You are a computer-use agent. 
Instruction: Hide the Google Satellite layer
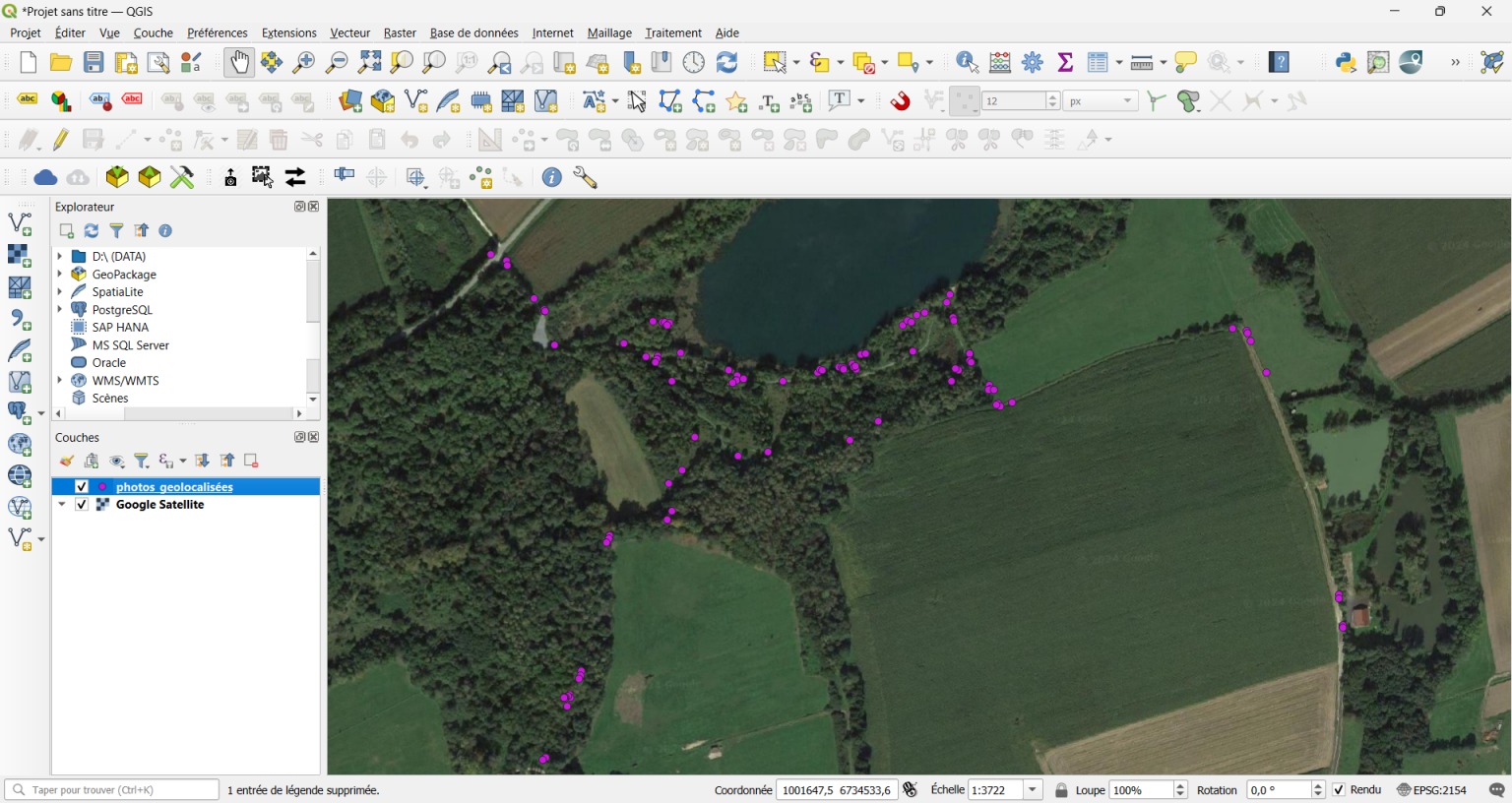[82, 504]
